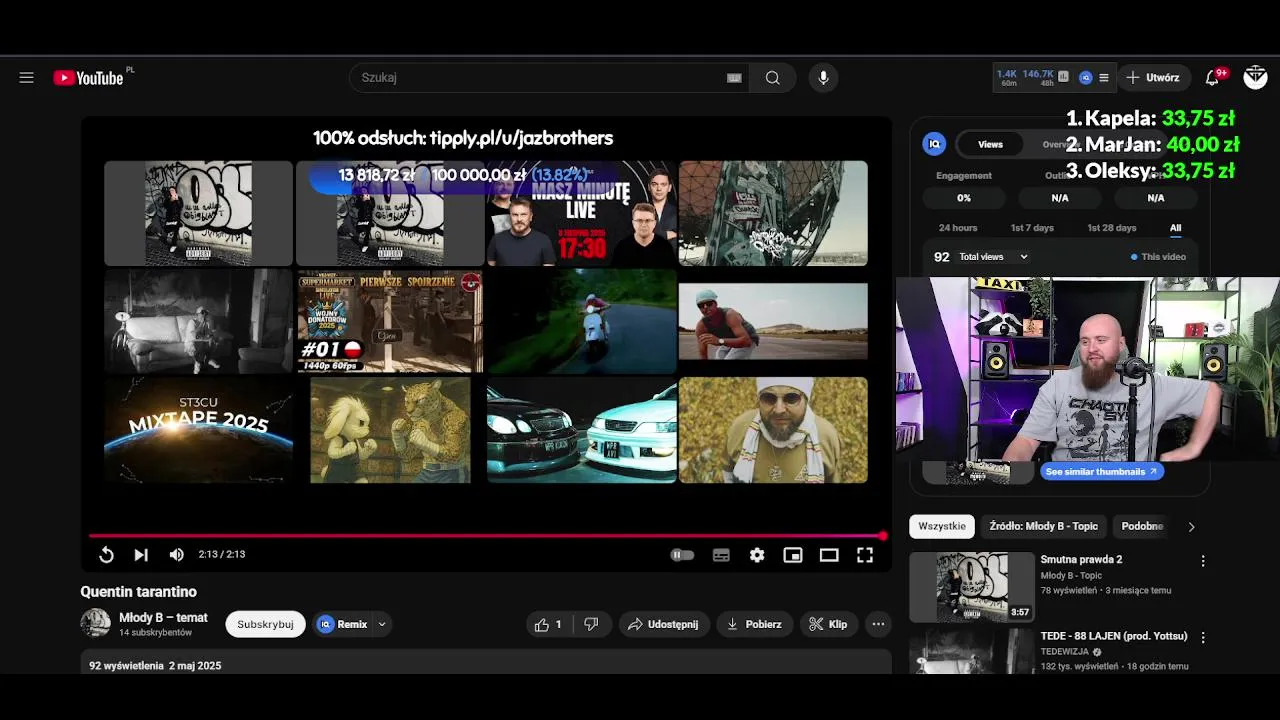Viewport: 1280px width, 720px height.
Task: Open the boxing rabbit and leopard thumbnail
Action: [390, 430]
